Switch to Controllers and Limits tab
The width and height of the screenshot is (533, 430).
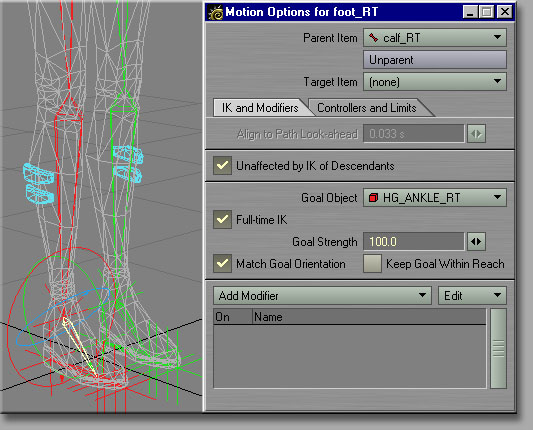coord(367,108)
